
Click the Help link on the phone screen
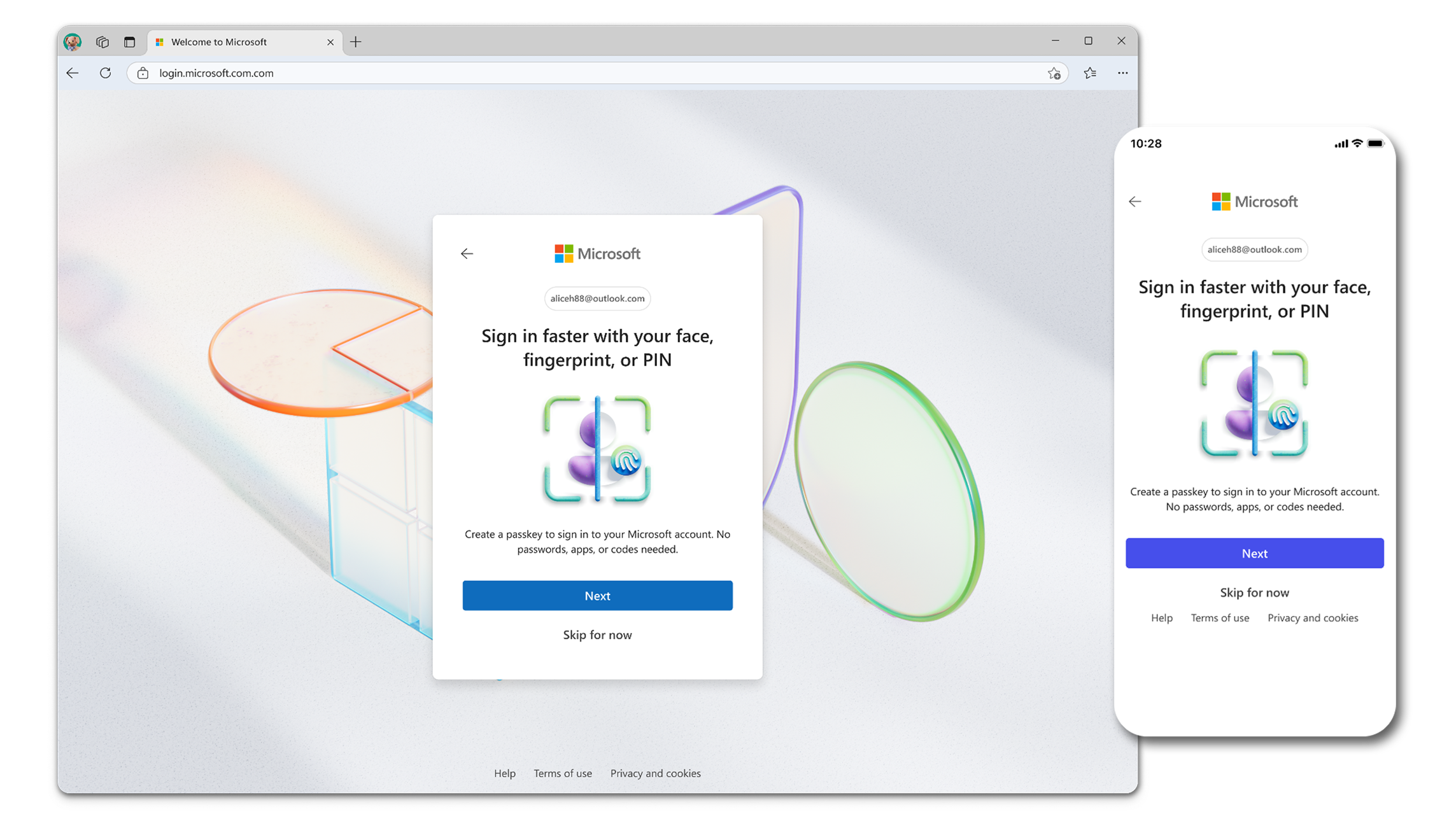pos(1161,617)
